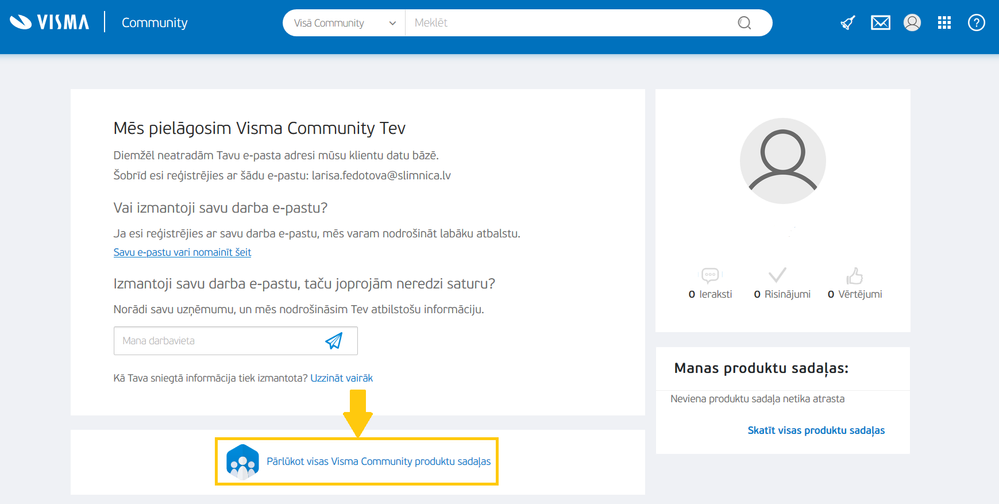Click the magnifier search icon
This screenshot has height=504, width=999.
coord(744,23)
